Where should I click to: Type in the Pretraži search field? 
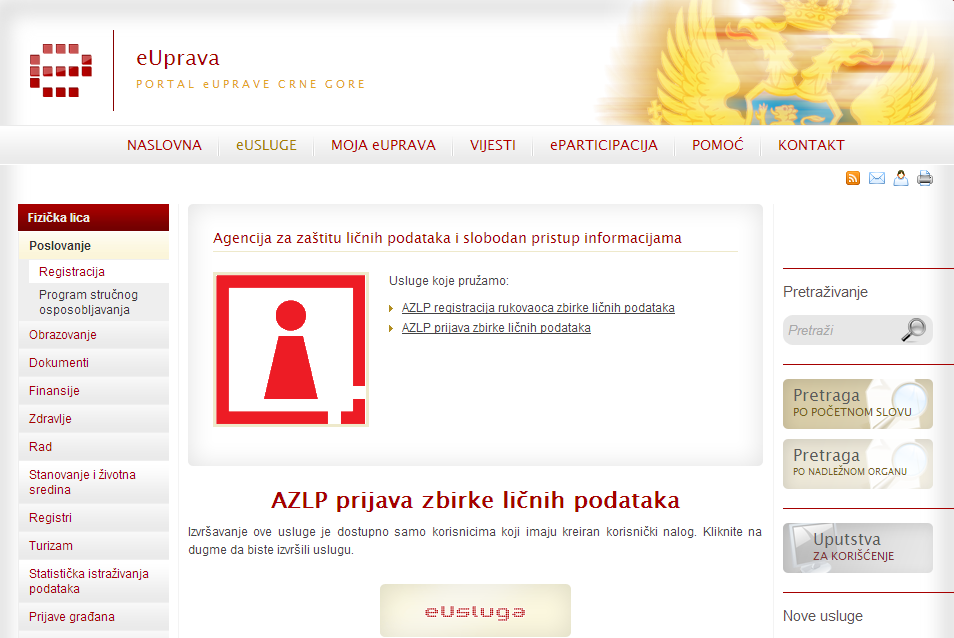(x=840, y=330)
